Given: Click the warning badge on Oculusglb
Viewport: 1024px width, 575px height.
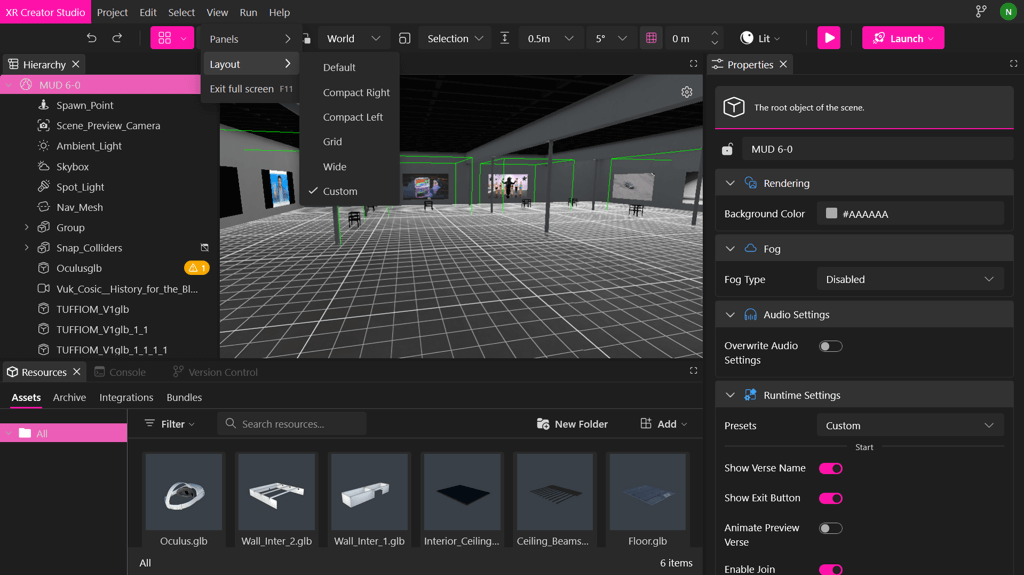Looking at the screenshot, I should (x=196, y=268).
